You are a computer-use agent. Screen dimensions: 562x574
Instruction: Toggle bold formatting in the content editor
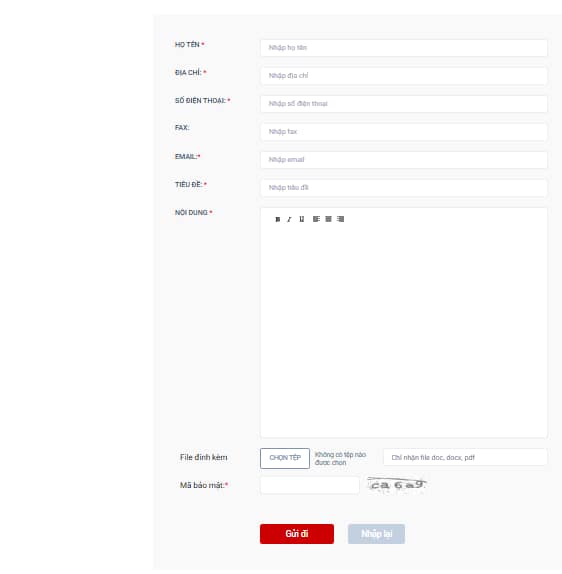[278, 219]
